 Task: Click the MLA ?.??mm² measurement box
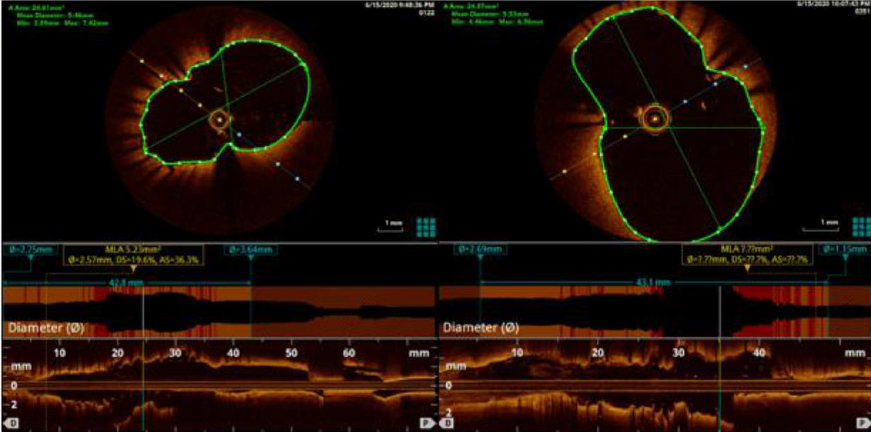747,254
